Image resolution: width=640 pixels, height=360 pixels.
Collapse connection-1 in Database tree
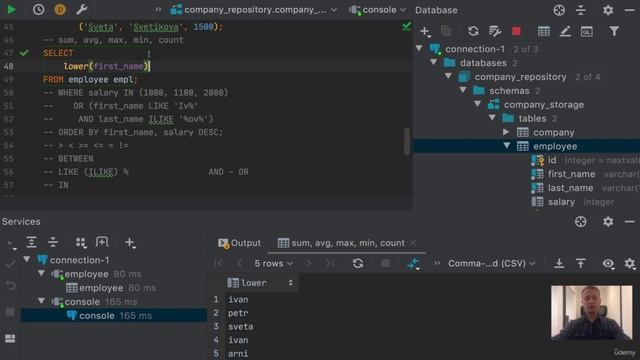[x=419, y=49]
